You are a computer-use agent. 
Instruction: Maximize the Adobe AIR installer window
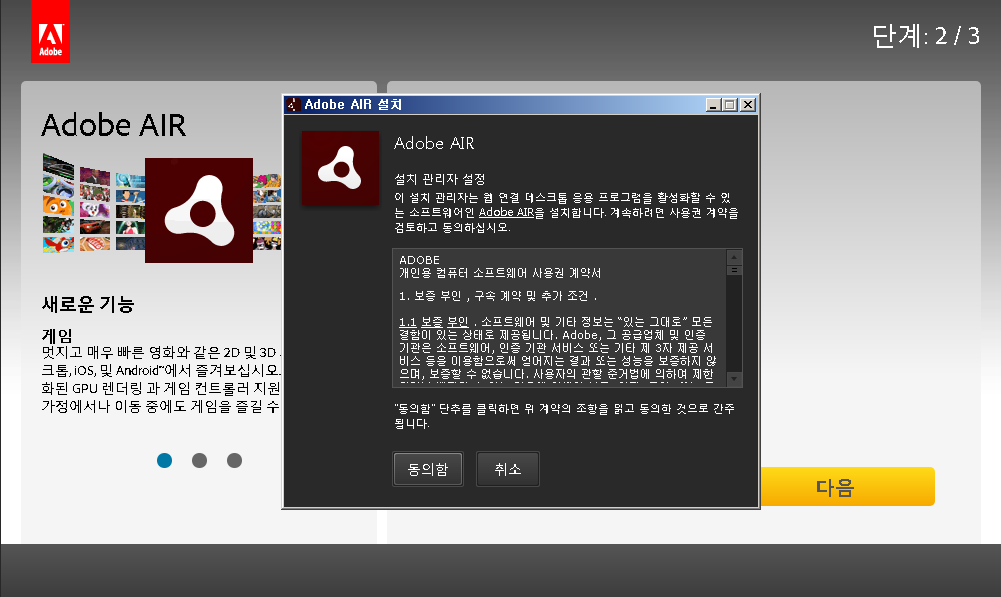pos(730,105)
